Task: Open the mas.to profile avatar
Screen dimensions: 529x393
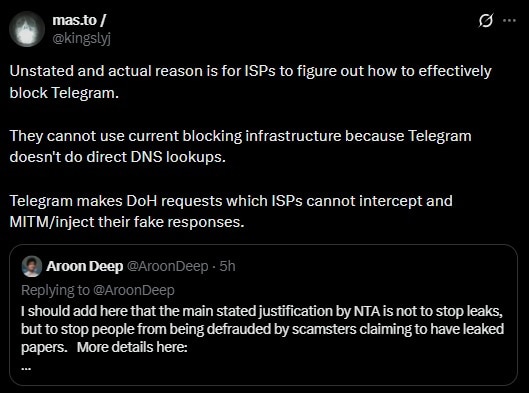Action: pos(27,29)
